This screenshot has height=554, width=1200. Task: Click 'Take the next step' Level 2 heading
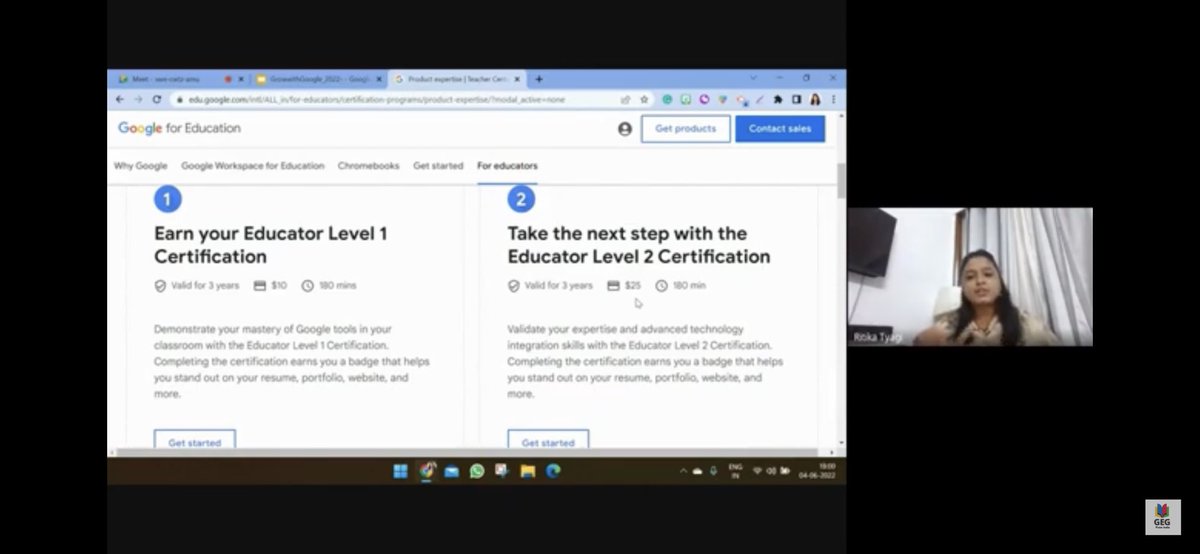[x=638, y=245]
